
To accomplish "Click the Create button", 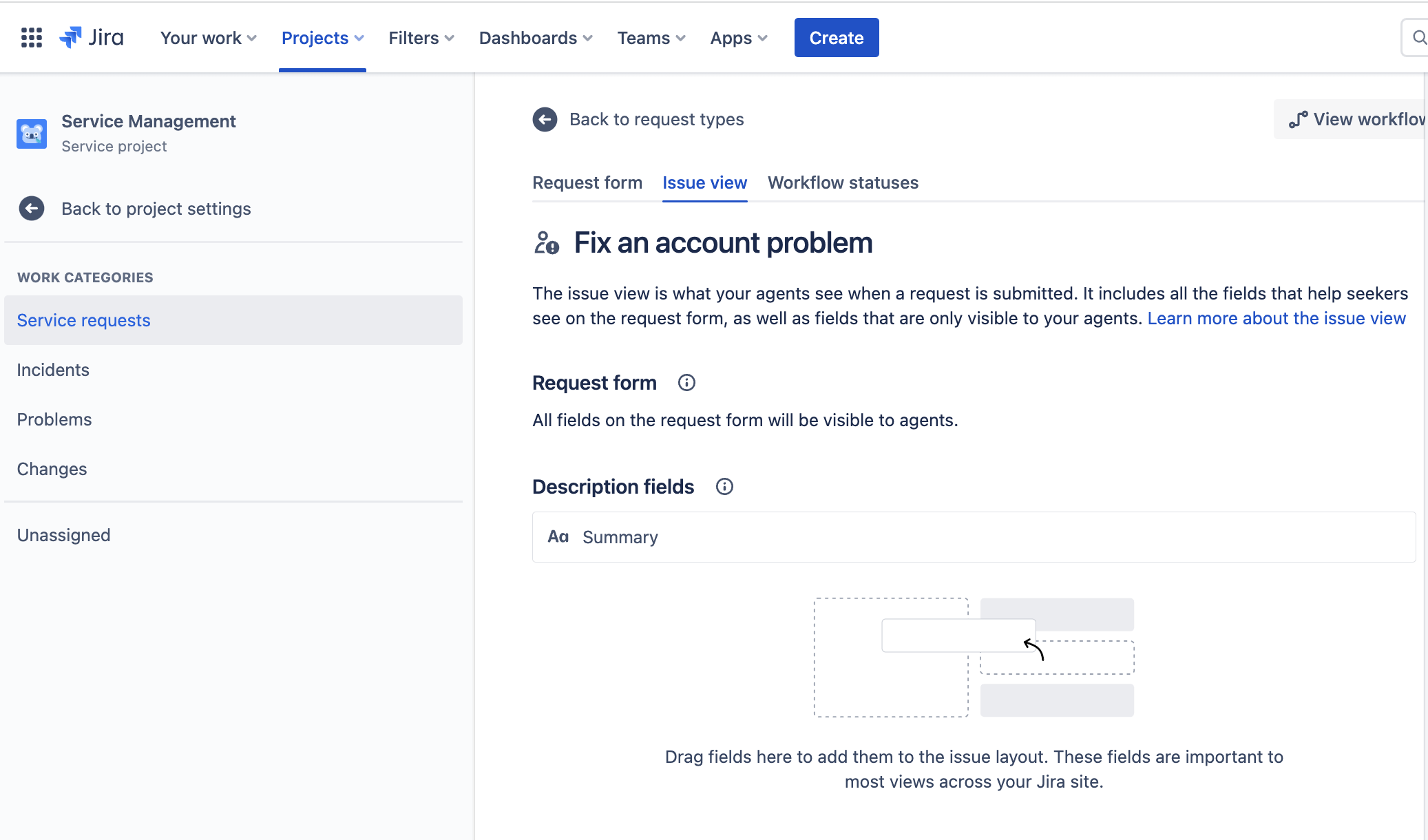I will [837, 38].
